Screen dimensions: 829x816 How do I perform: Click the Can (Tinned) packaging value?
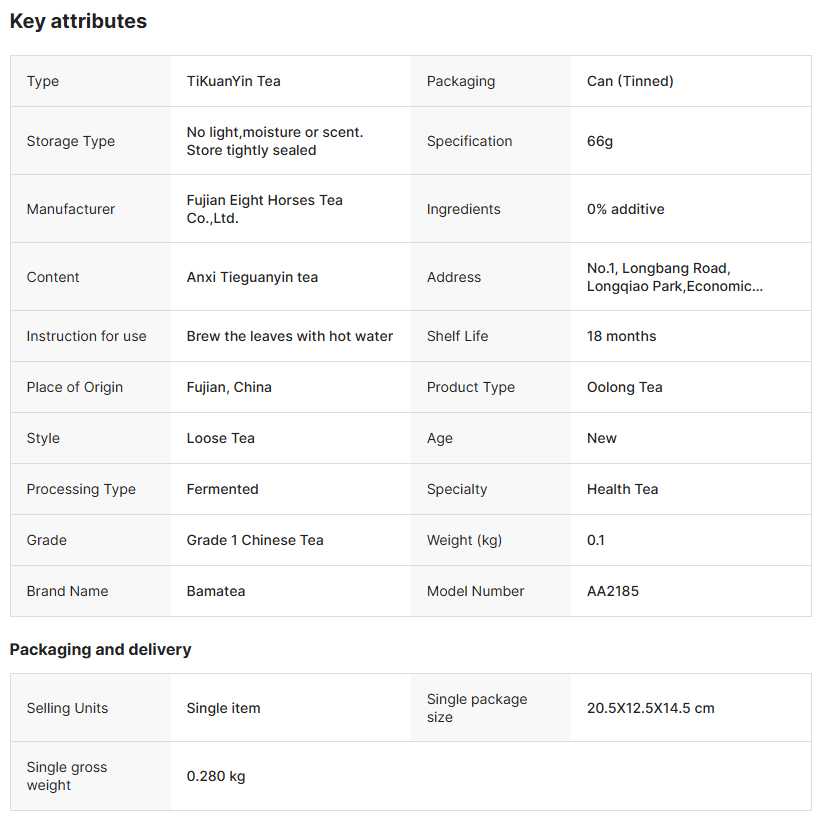tap(630, 81)
